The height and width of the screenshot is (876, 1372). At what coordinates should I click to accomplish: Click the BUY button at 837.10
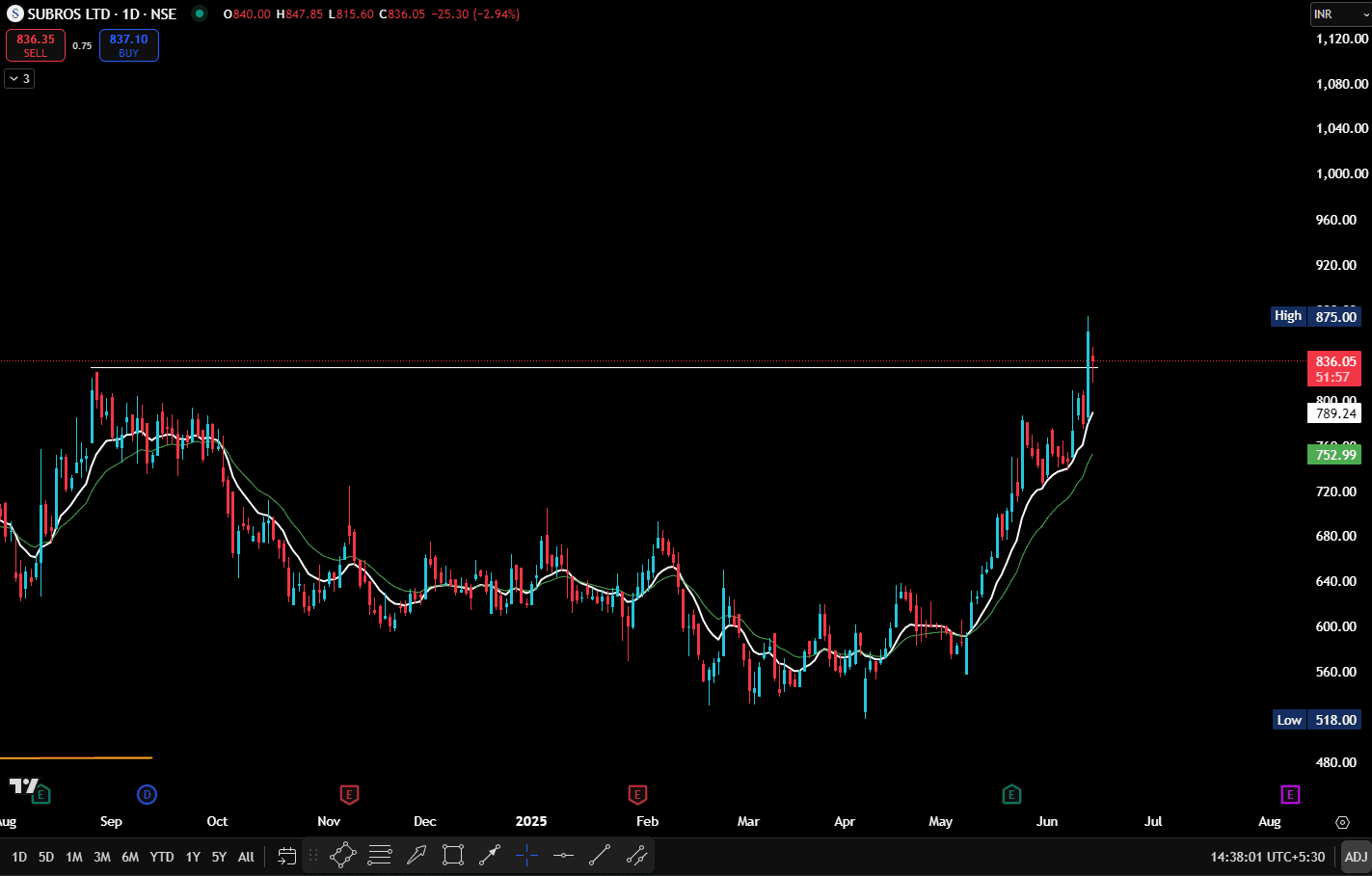[x=129, y=45]
